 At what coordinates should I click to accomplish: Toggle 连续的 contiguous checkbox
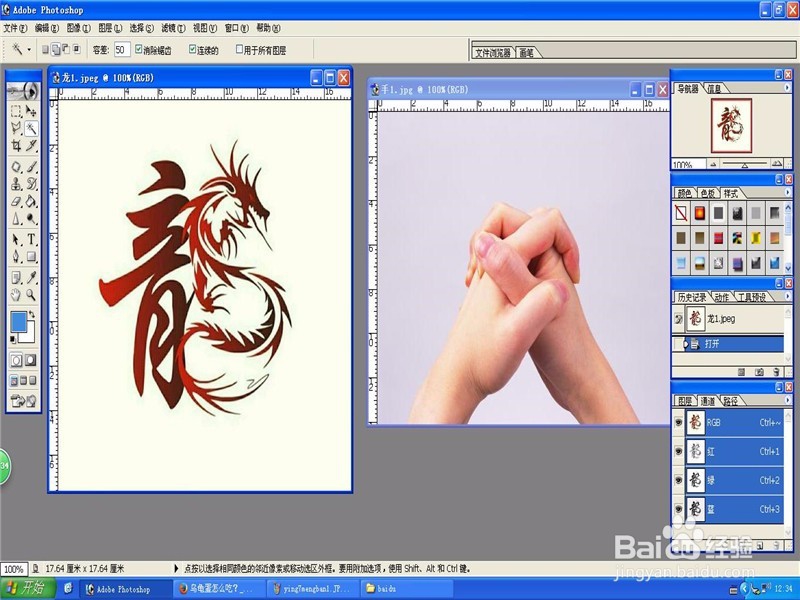coord(192,49)
